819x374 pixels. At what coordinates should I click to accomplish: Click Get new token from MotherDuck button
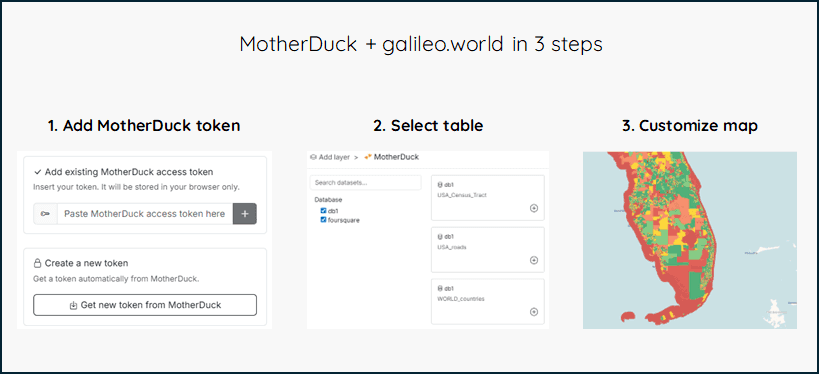click(x=145, y=305)
